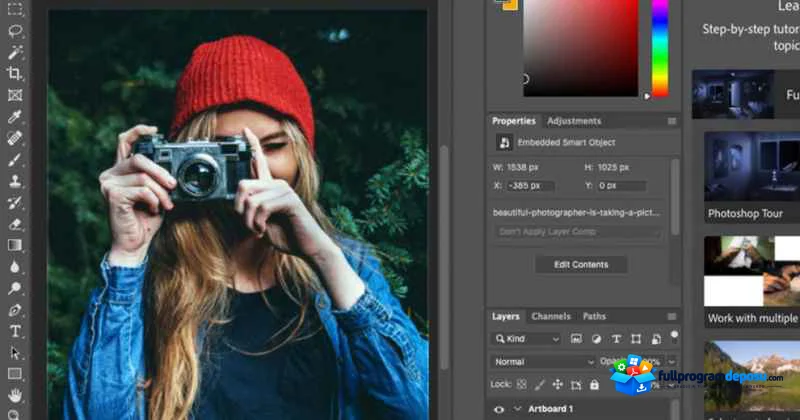Select the Rectangular Marquee tool
800x420 pixels.
pyautogui.click(x=15, y=9)
